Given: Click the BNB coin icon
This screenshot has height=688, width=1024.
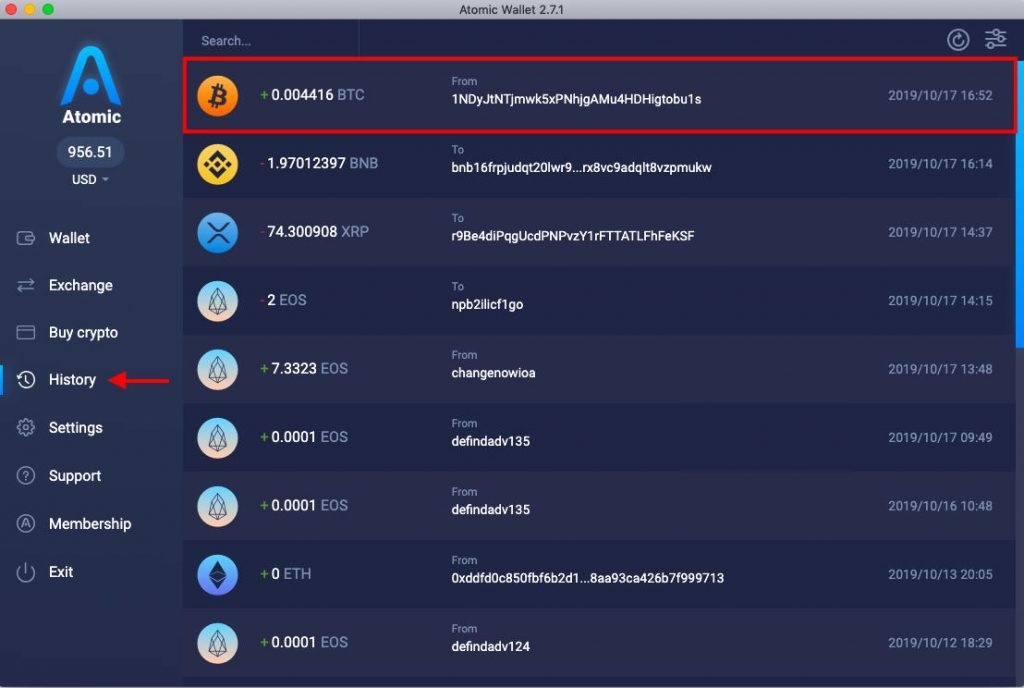Looking at the screenshot, I should pos(217,164).
